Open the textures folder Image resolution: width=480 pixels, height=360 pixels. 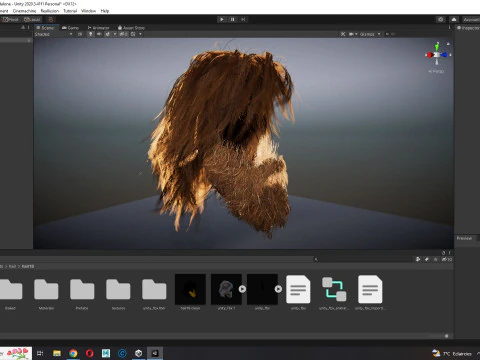(x=118, y=293)
